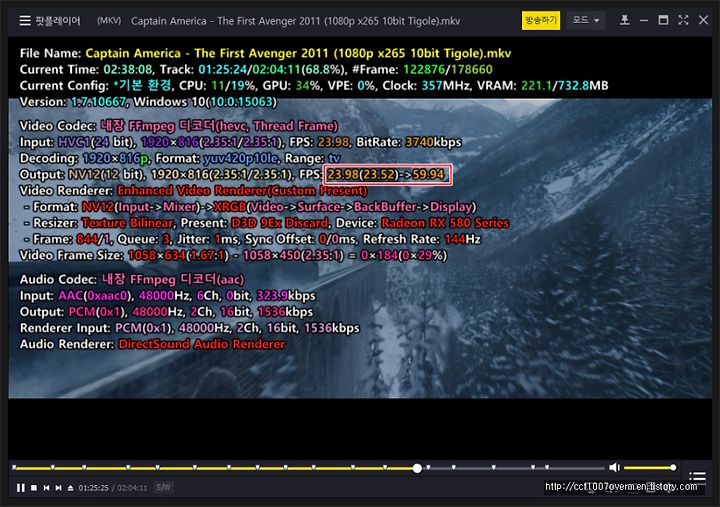Click the Resizer value 'Texture Bilinear'
The image size is (720, 507).
click(x=128, y=223)
